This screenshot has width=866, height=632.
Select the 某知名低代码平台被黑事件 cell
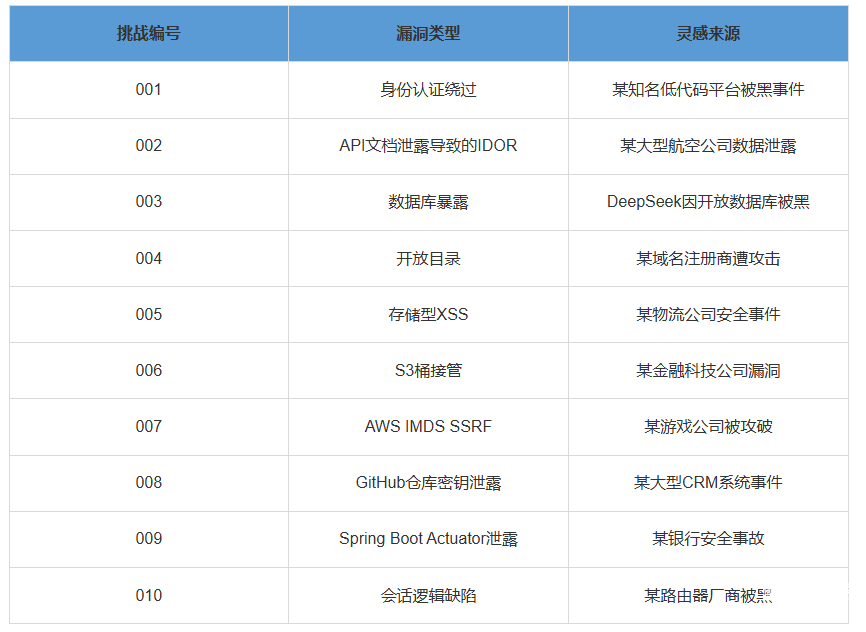click(x=708, y=90)
